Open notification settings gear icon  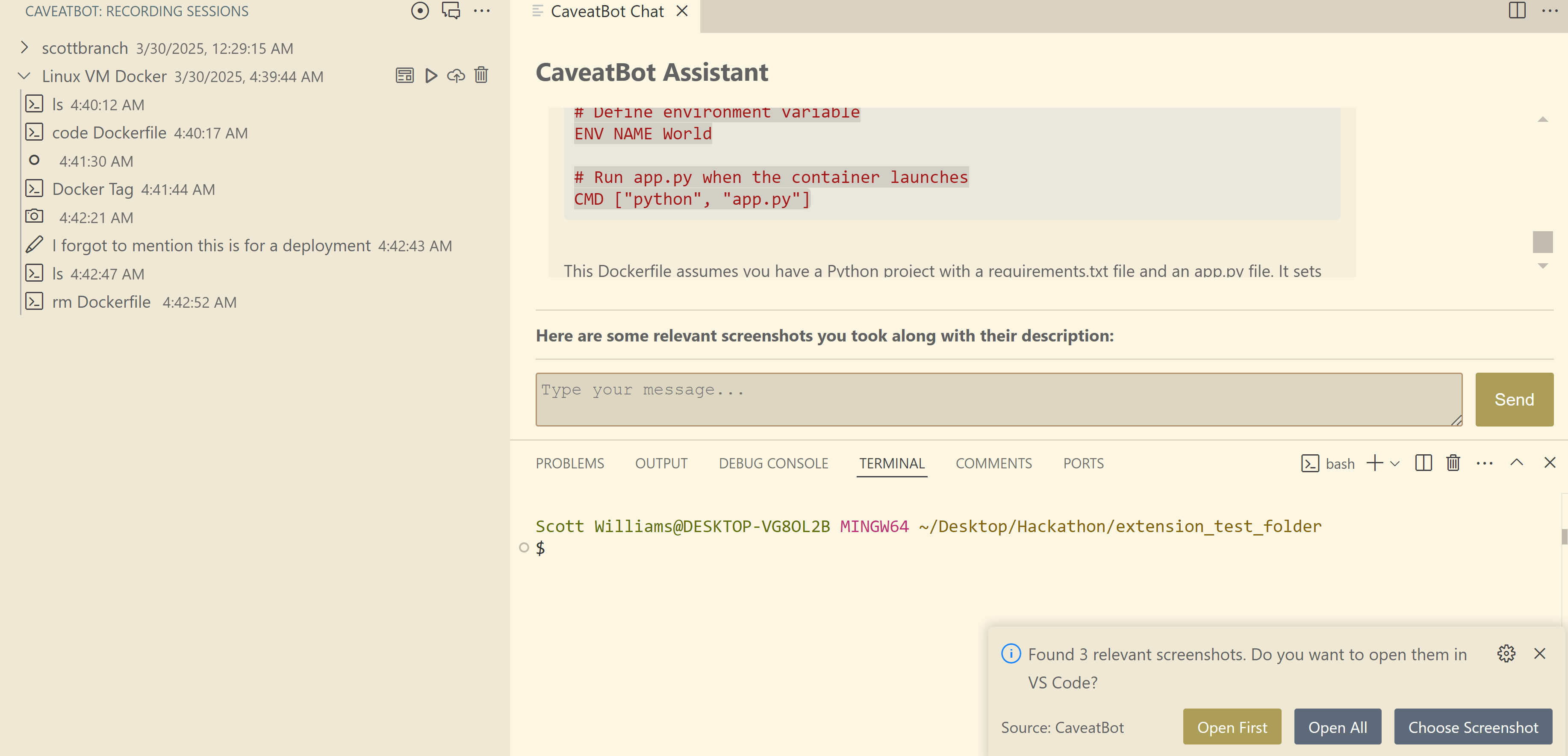click(1506, 654)
